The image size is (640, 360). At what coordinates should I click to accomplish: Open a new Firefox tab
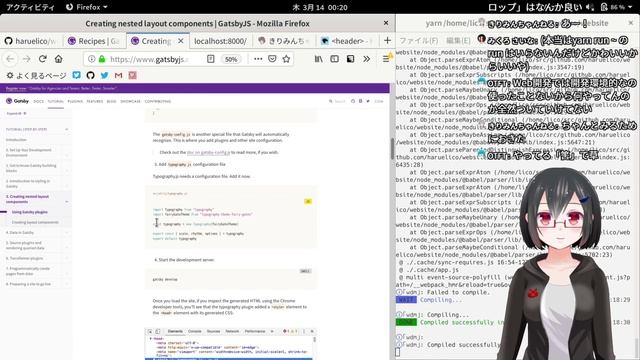pyautogui.click(x=387, y=41)
